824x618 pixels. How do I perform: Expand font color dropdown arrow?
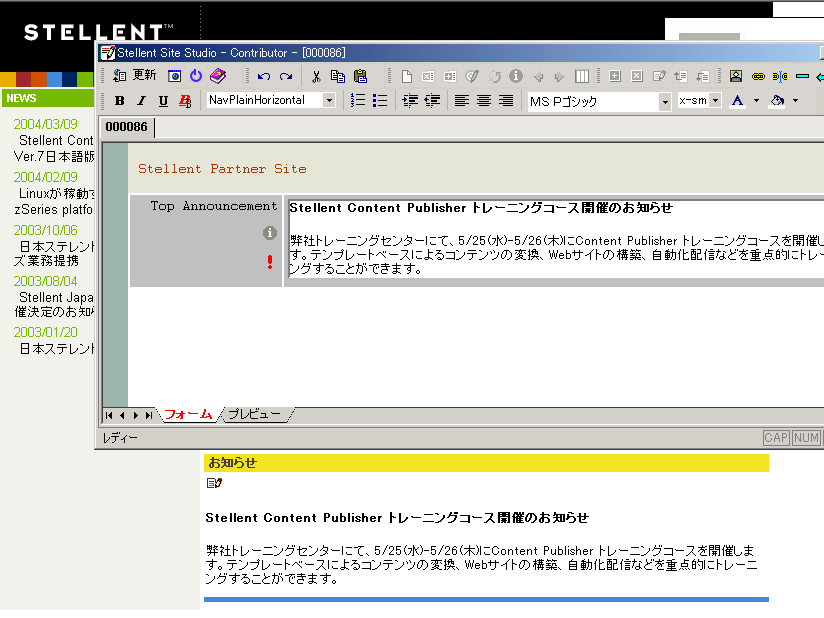pos(756,100)
